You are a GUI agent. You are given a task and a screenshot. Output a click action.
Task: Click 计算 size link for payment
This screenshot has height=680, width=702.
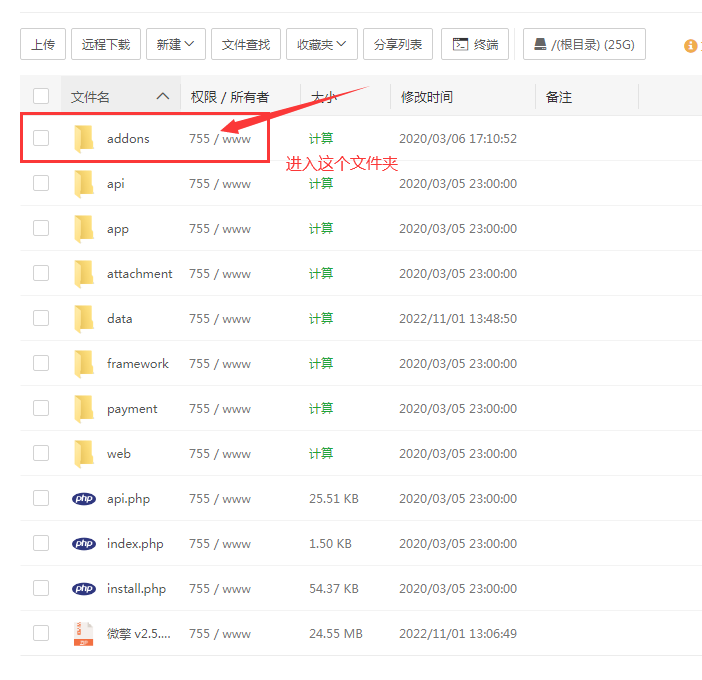pyautogui.click(x=321, y=408)
